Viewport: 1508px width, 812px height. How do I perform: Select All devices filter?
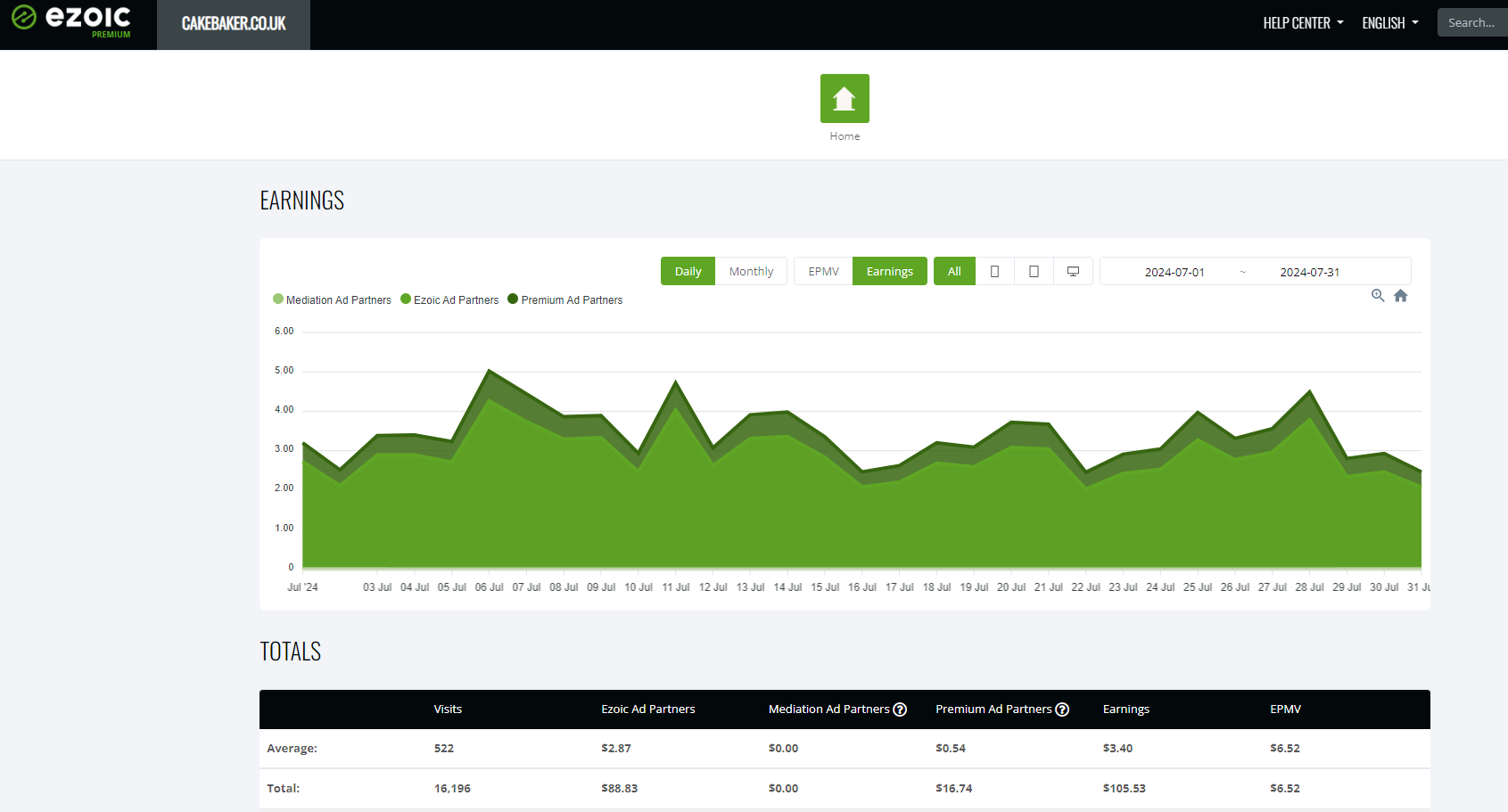[954, 271]
